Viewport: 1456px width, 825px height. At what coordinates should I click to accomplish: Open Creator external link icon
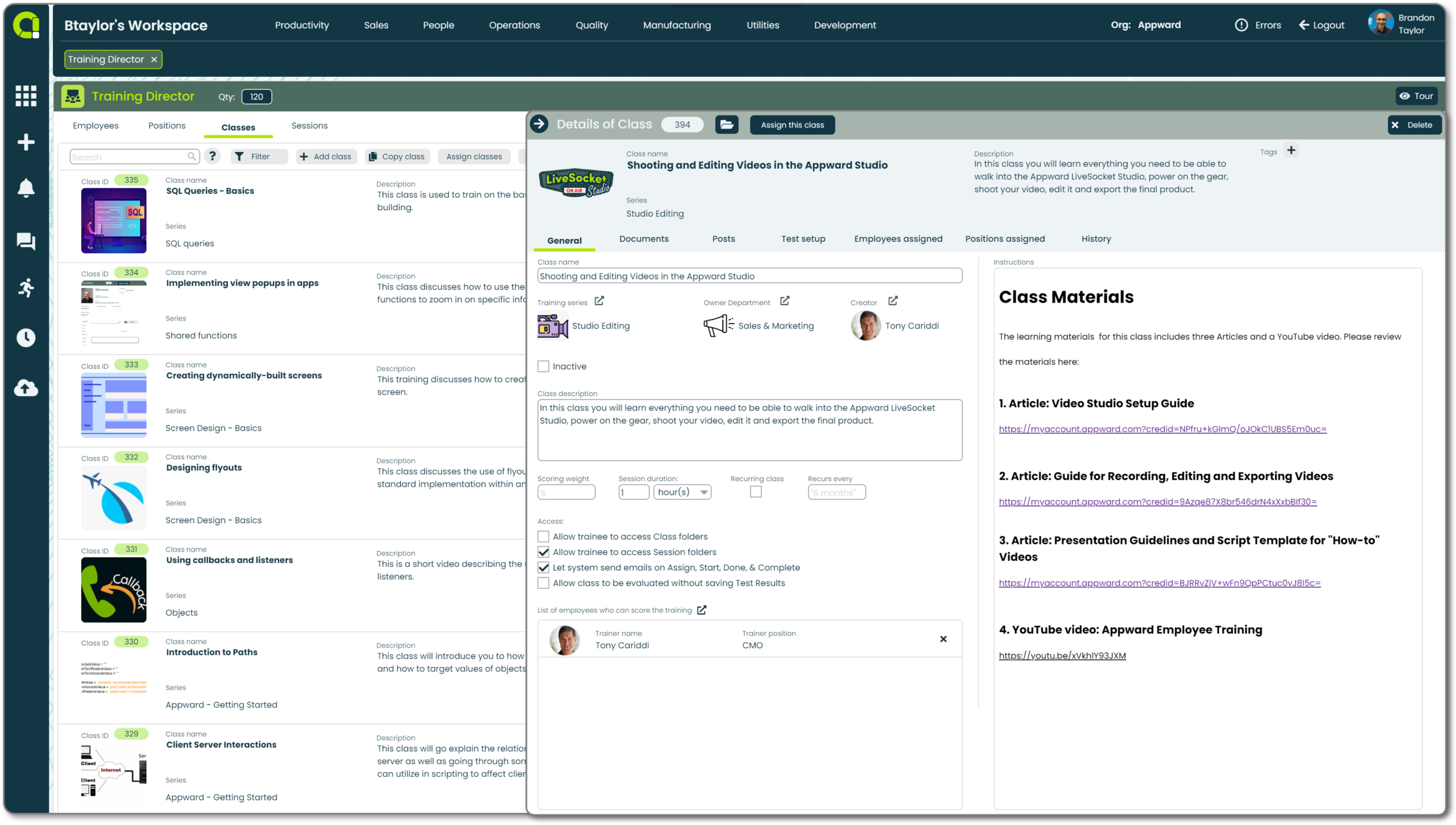point(893,301)
